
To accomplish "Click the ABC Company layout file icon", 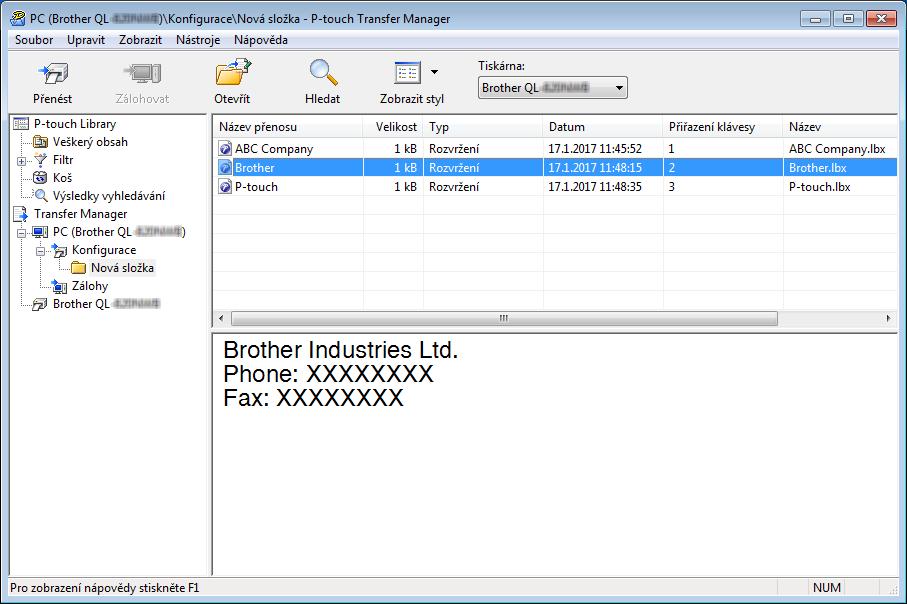I will (225, 149).
